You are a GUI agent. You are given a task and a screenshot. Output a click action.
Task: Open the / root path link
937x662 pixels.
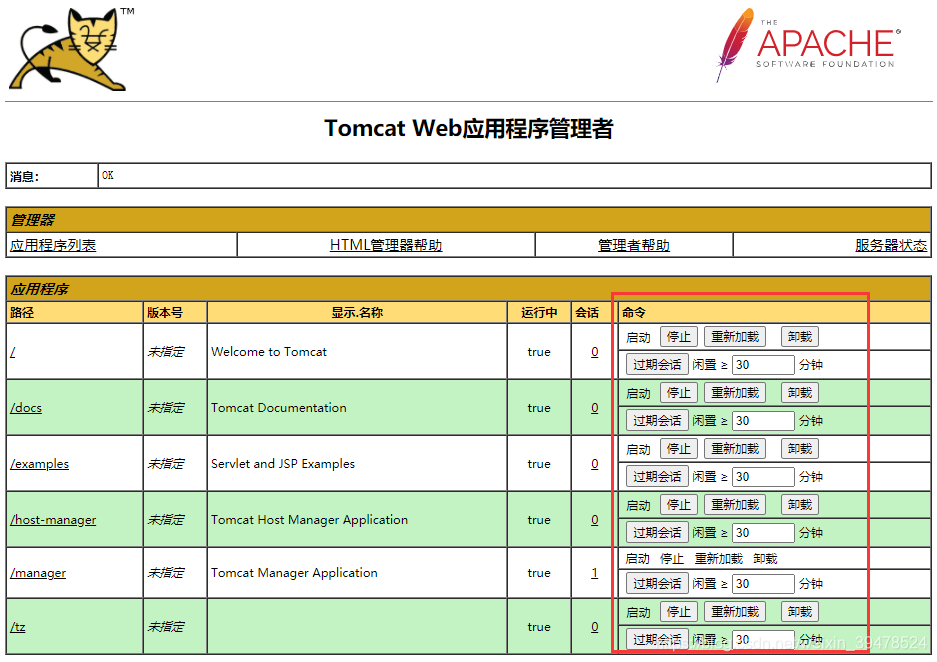pyautogui.click(x=13, y=352)
